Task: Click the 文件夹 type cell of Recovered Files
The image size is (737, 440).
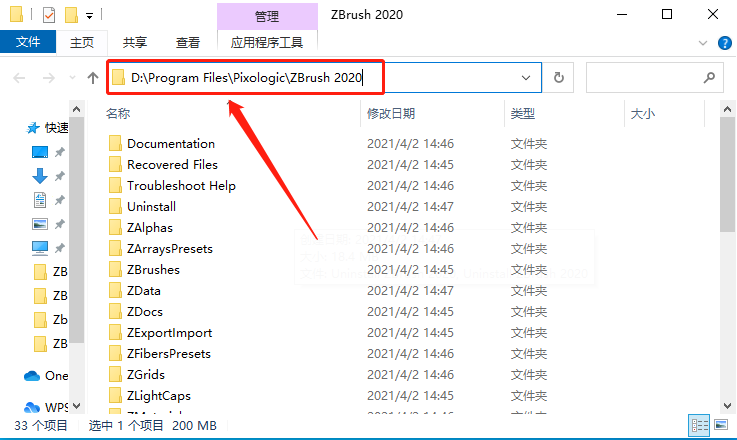Action: [x=529, y=165]
